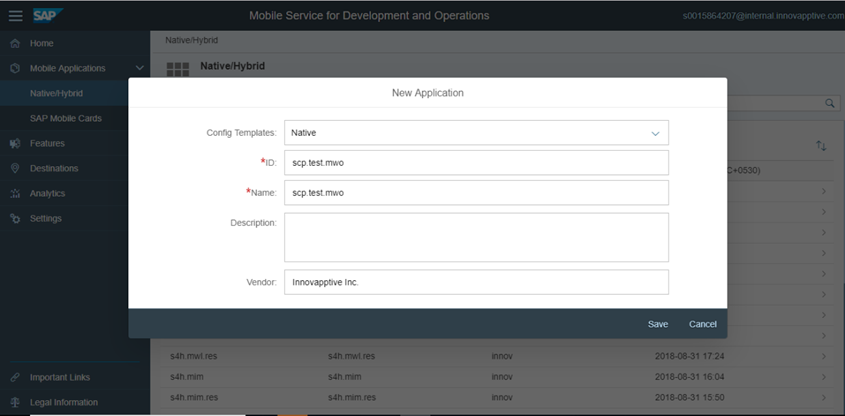Click the hamburger menu icon
The height and width of the screenshot is (416, 845).
tap(15, 16)
